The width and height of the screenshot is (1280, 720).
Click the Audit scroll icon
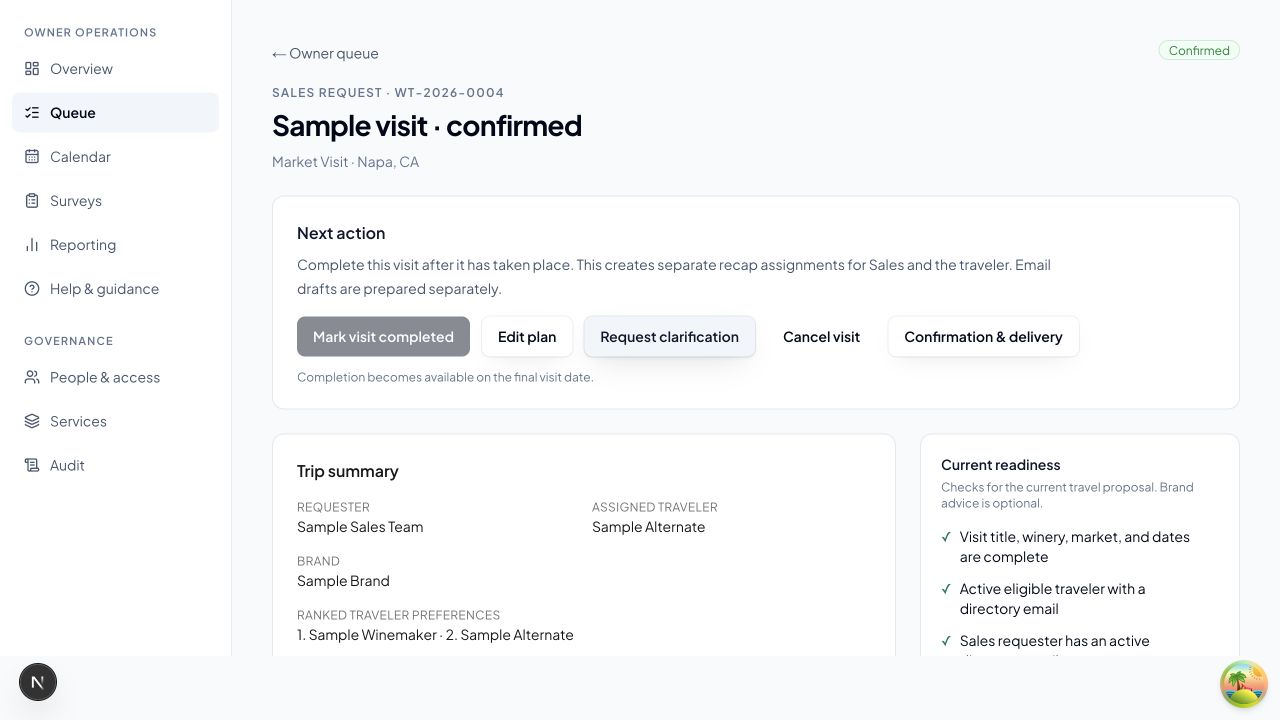click(x=32, y=465)
